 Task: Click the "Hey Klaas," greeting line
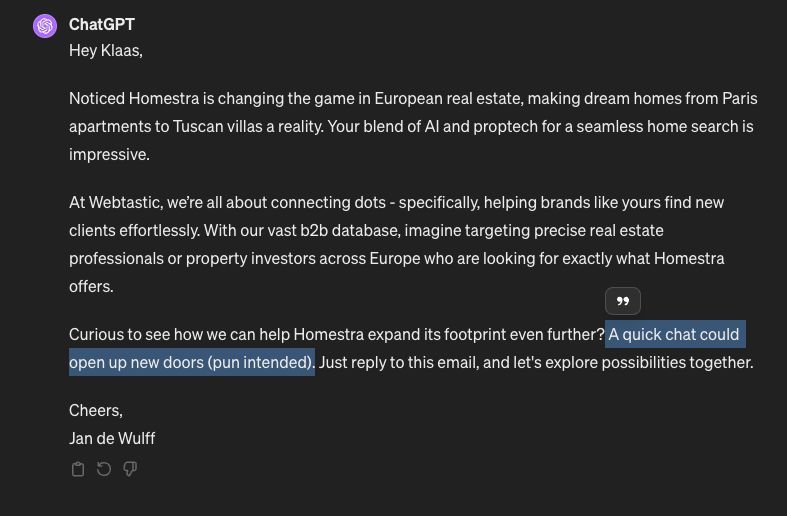point(106,50)
